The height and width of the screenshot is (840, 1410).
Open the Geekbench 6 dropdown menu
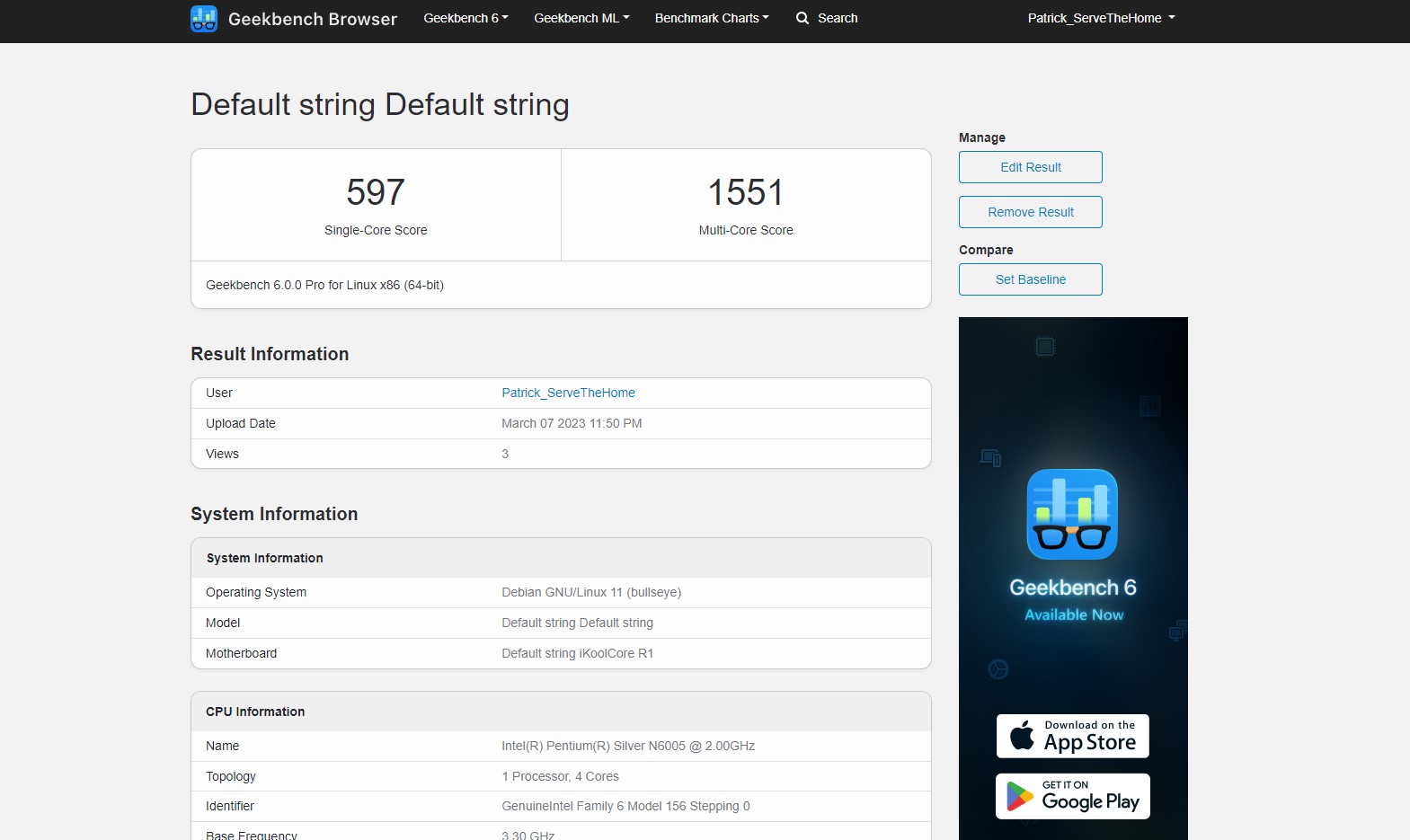466,18
